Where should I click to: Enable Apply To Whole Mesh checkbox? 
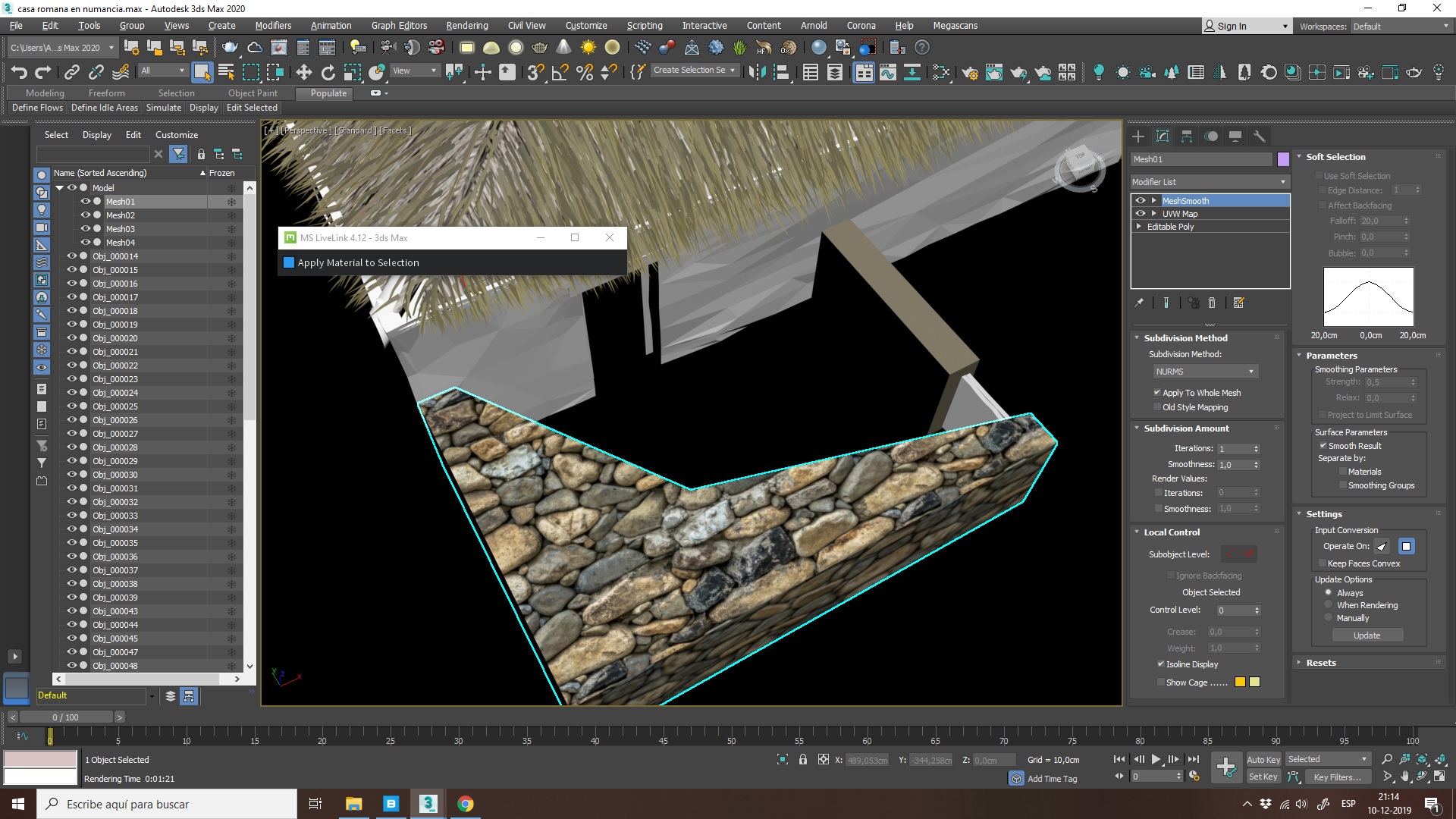(x=1157, y=393)
